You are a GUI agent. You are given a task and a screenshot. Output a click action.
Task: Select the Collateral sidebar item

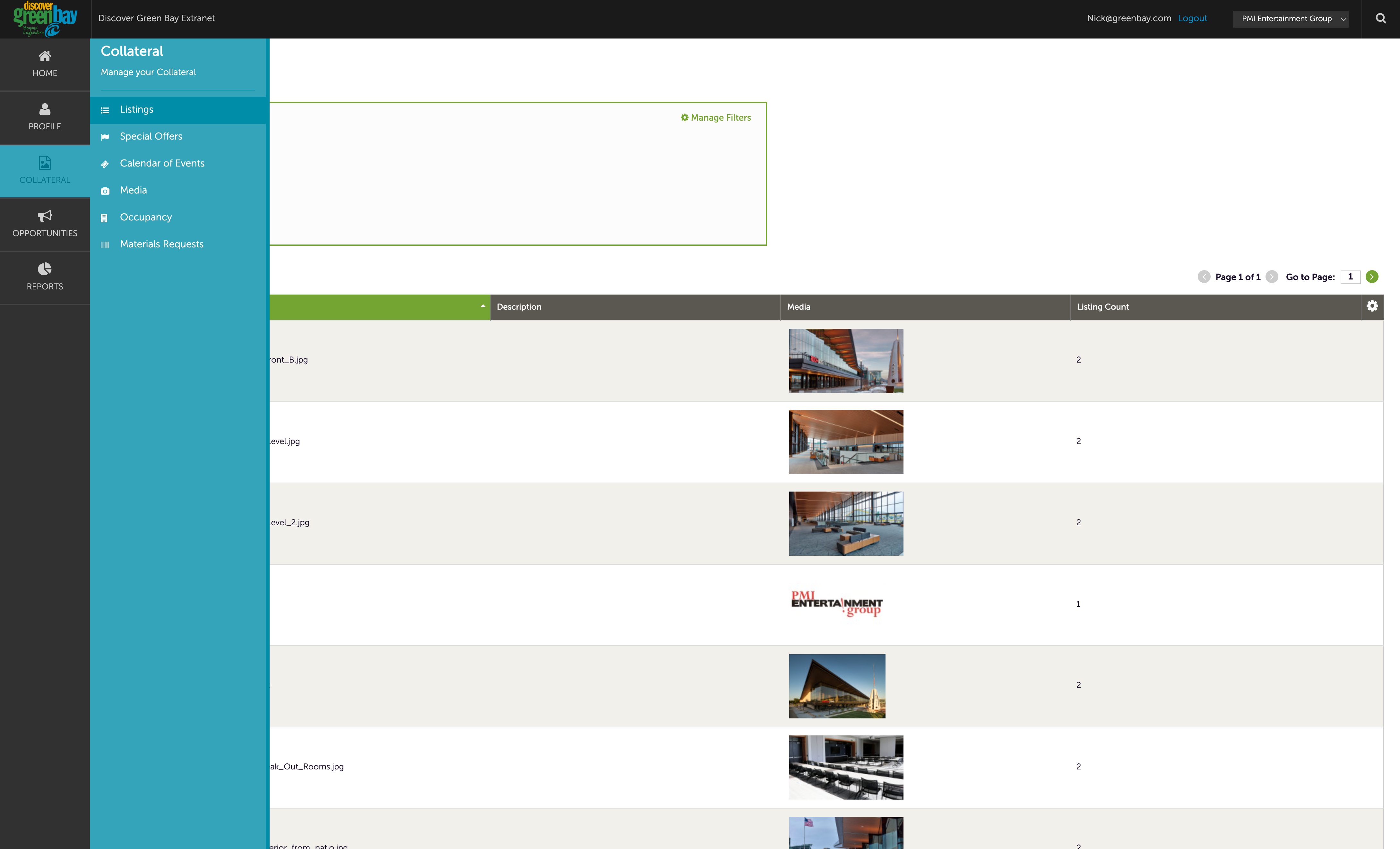click(45, 171)
